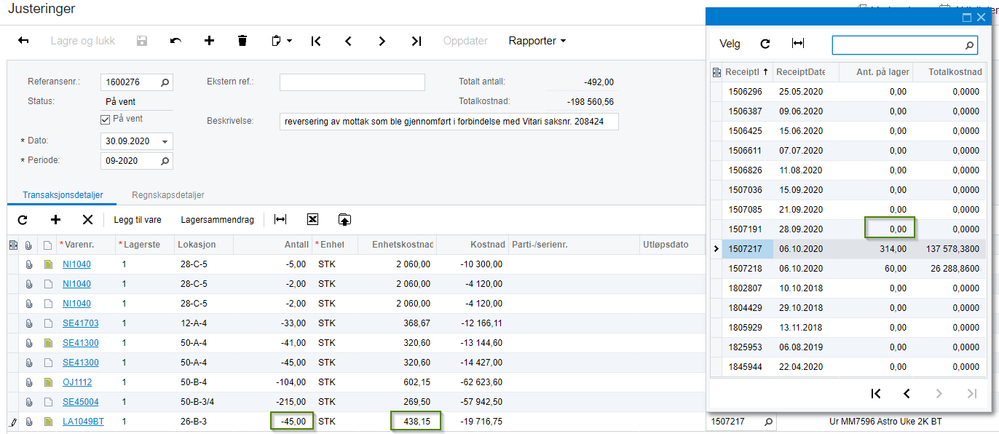Toggle the På vent checkbox
The width and height of the screenshot is (999, 434).
[106, 119]
